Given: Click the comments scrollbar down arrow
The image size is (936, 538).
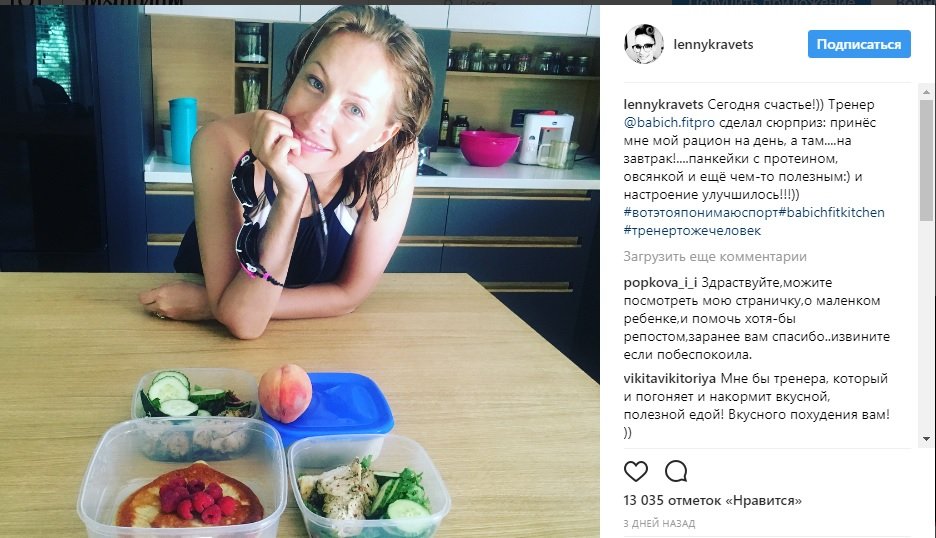Looking at the screenshot, I should [x=926, y=439].
